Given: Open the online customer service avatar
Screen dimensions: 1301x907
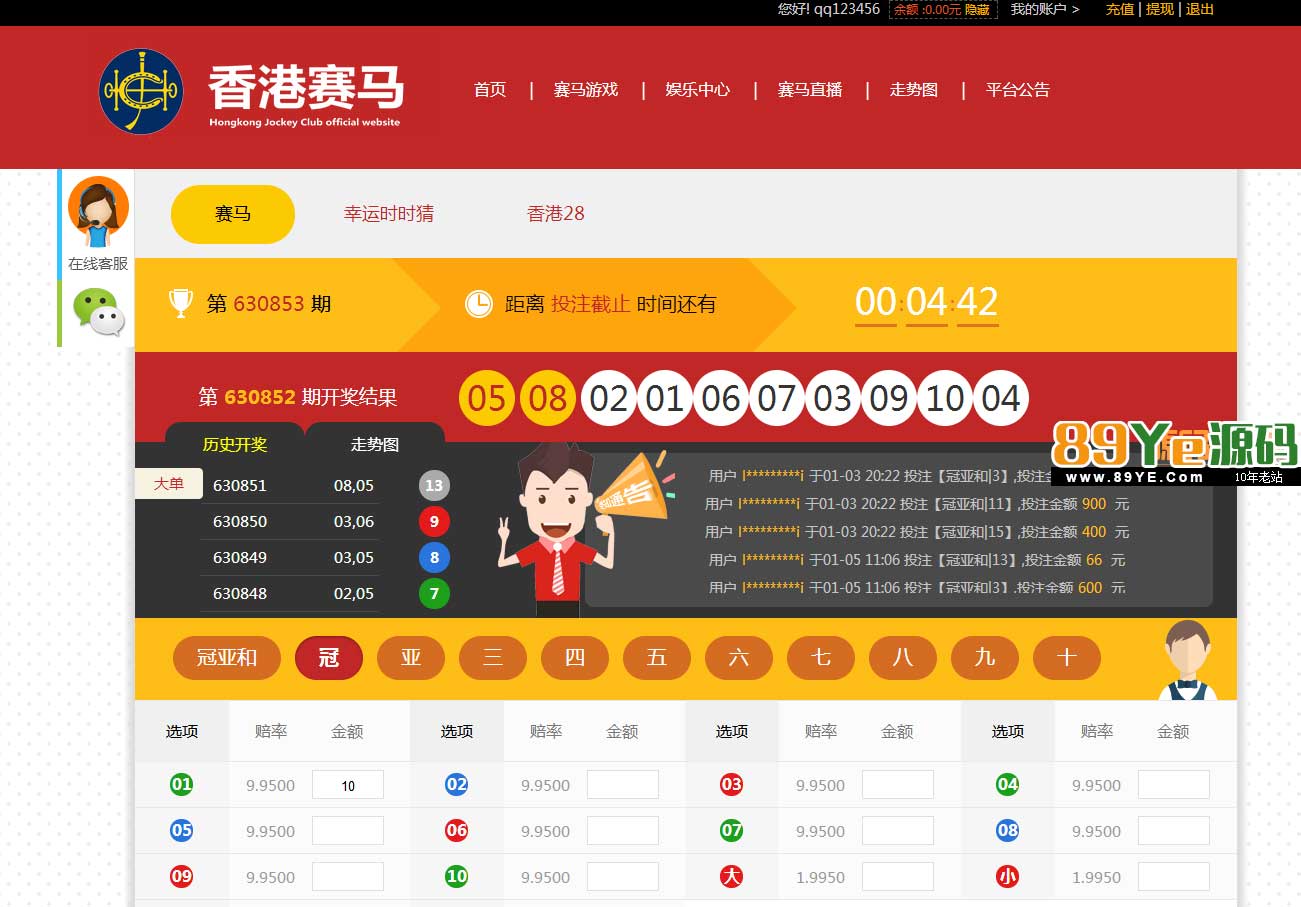Looking at the screenshot, I should [98, 212].
